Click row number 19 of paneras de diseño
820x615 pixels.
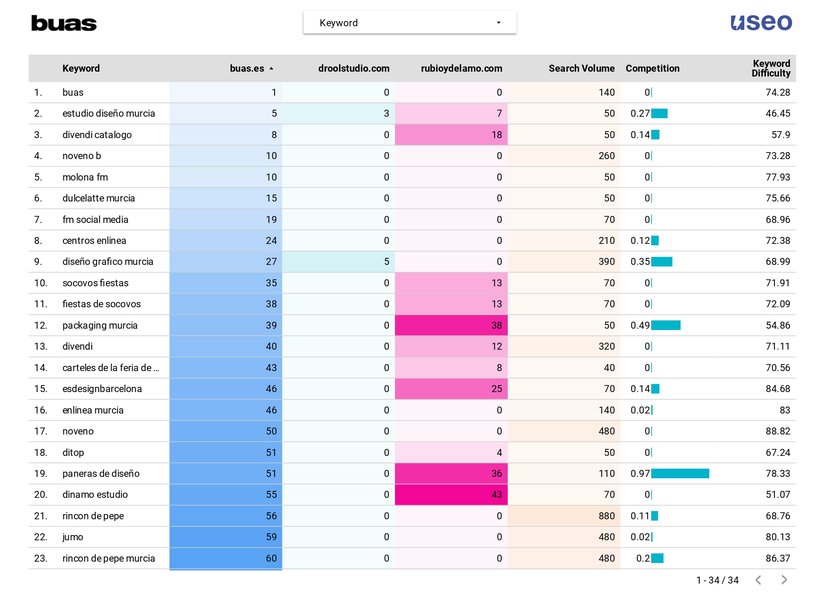click(41, 473)
